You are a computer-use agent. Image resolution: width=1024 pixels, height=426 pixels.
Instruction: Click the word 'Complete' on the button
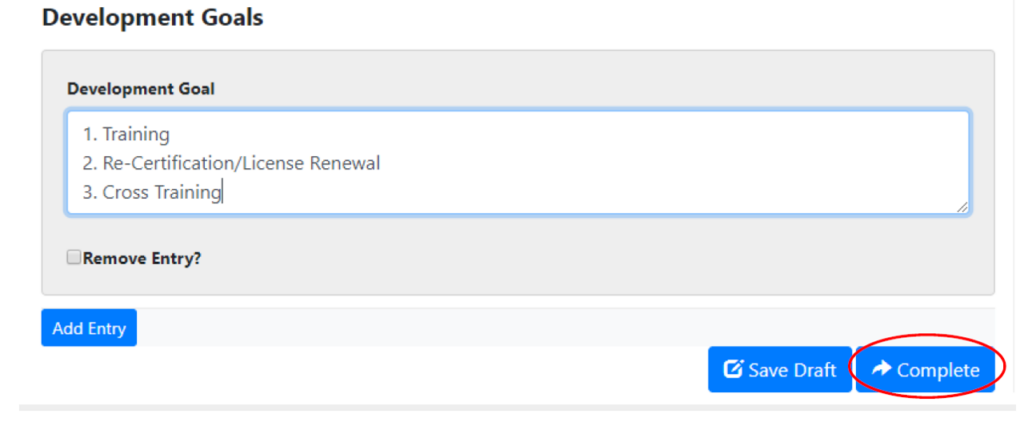(938, 370)
